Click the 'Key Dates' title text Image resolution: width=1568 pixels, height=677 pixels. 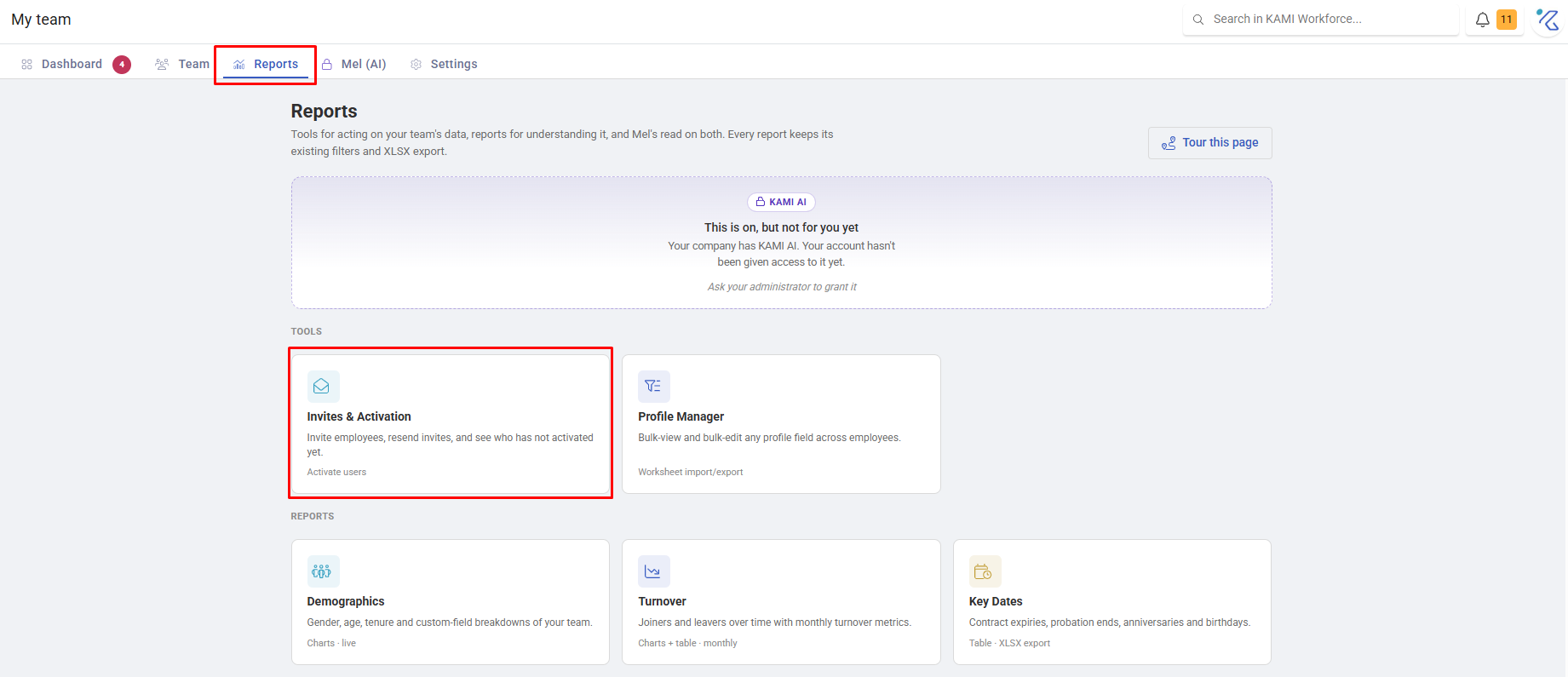pos(996,601)
